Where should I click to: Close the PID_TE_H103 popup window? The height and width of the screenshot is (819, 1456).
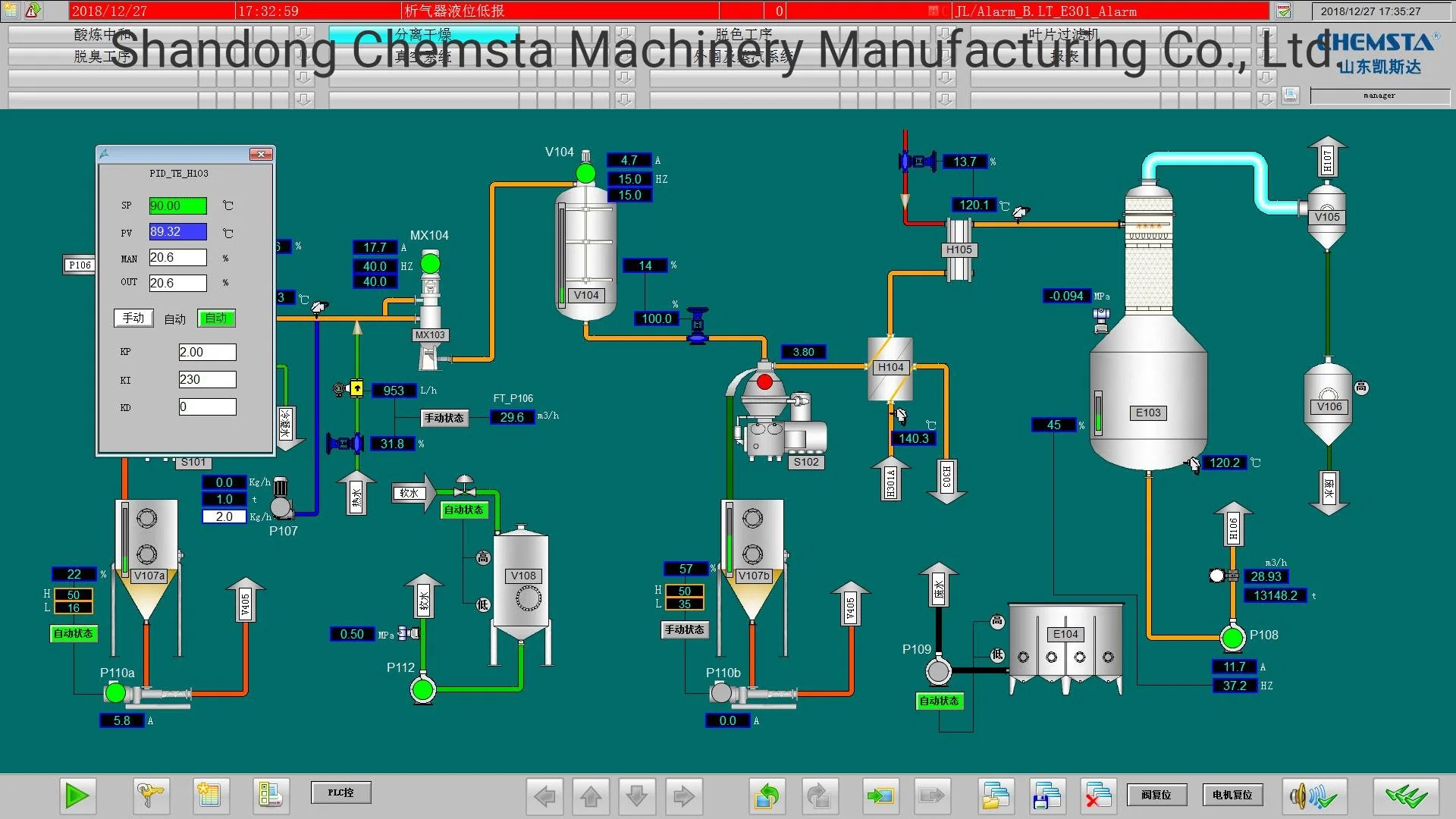point(260,154)
